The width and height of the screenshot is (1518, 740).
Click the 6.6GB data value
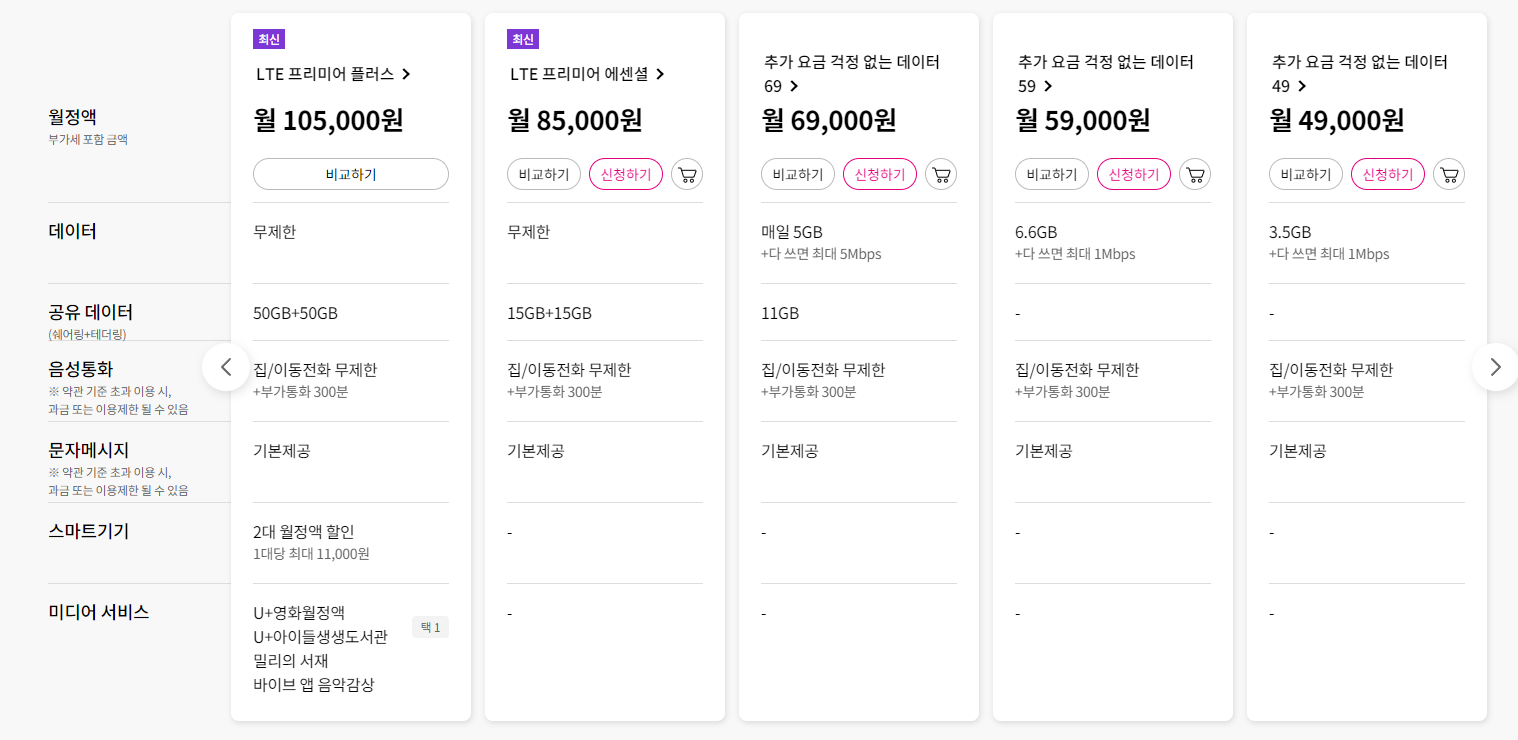click(x=1036, y=232)
